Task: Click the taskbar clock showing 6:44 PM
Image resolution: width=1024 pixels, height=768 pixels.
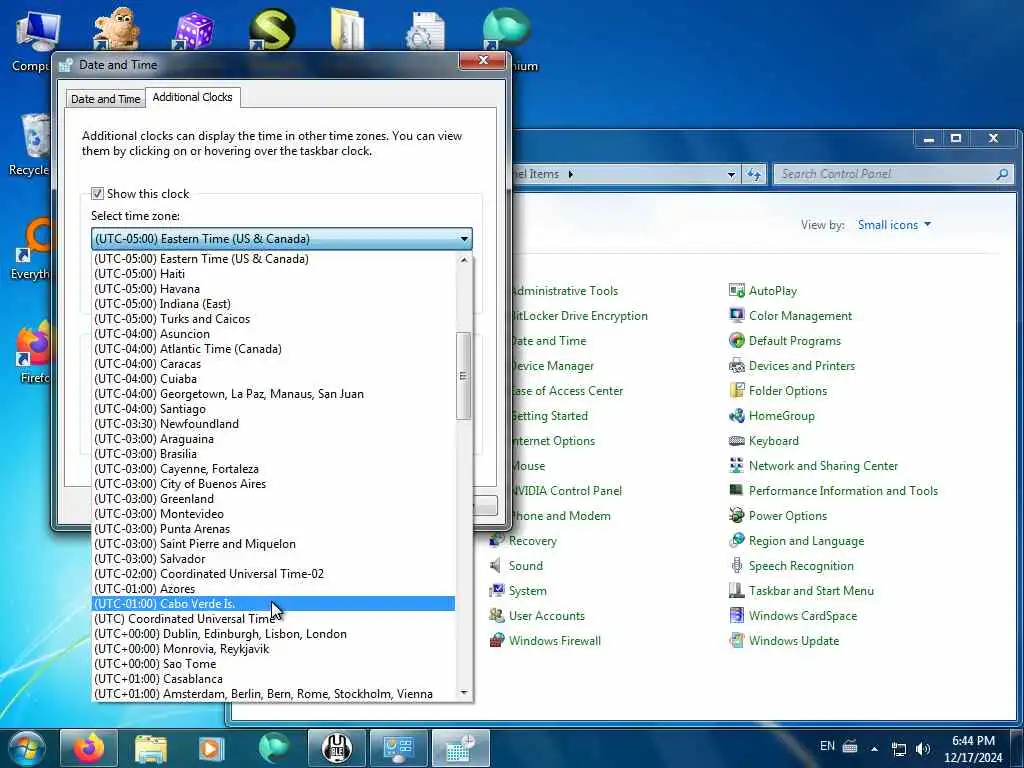Action: coord(972,749)
